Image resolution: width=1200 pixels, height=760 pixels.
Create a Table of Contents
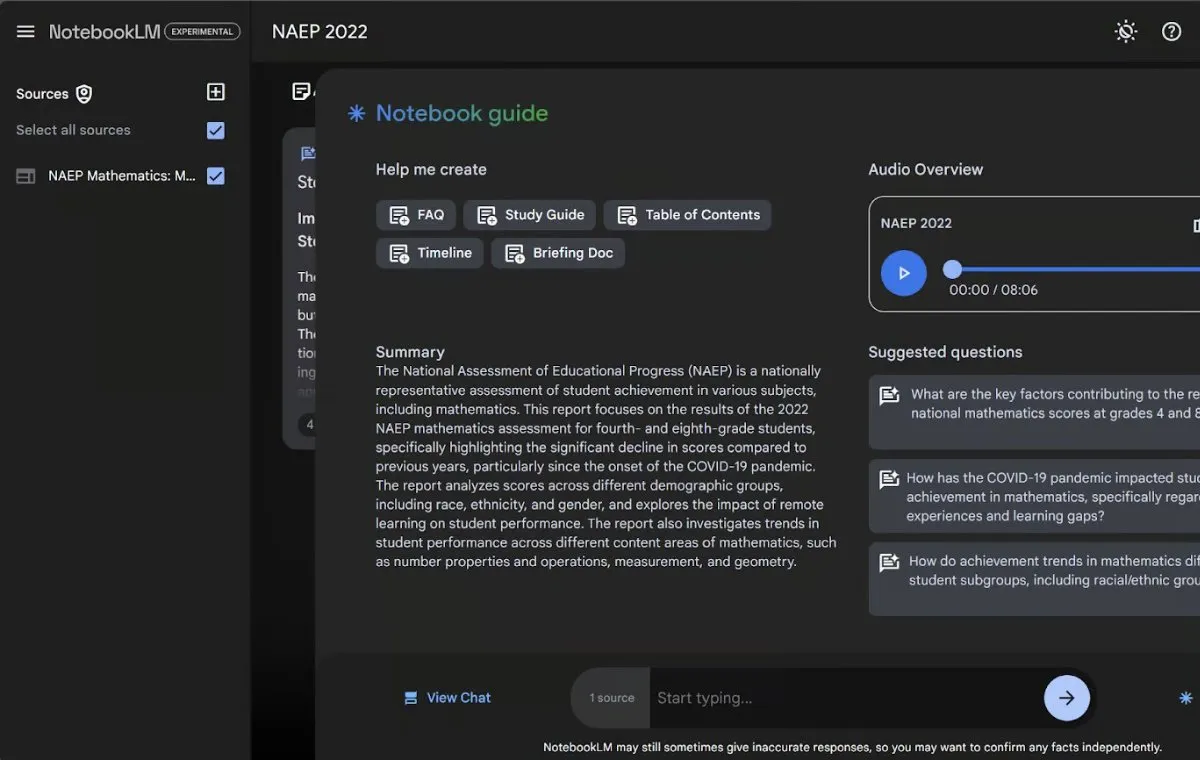pyautogui.click(x=687, y=215)
